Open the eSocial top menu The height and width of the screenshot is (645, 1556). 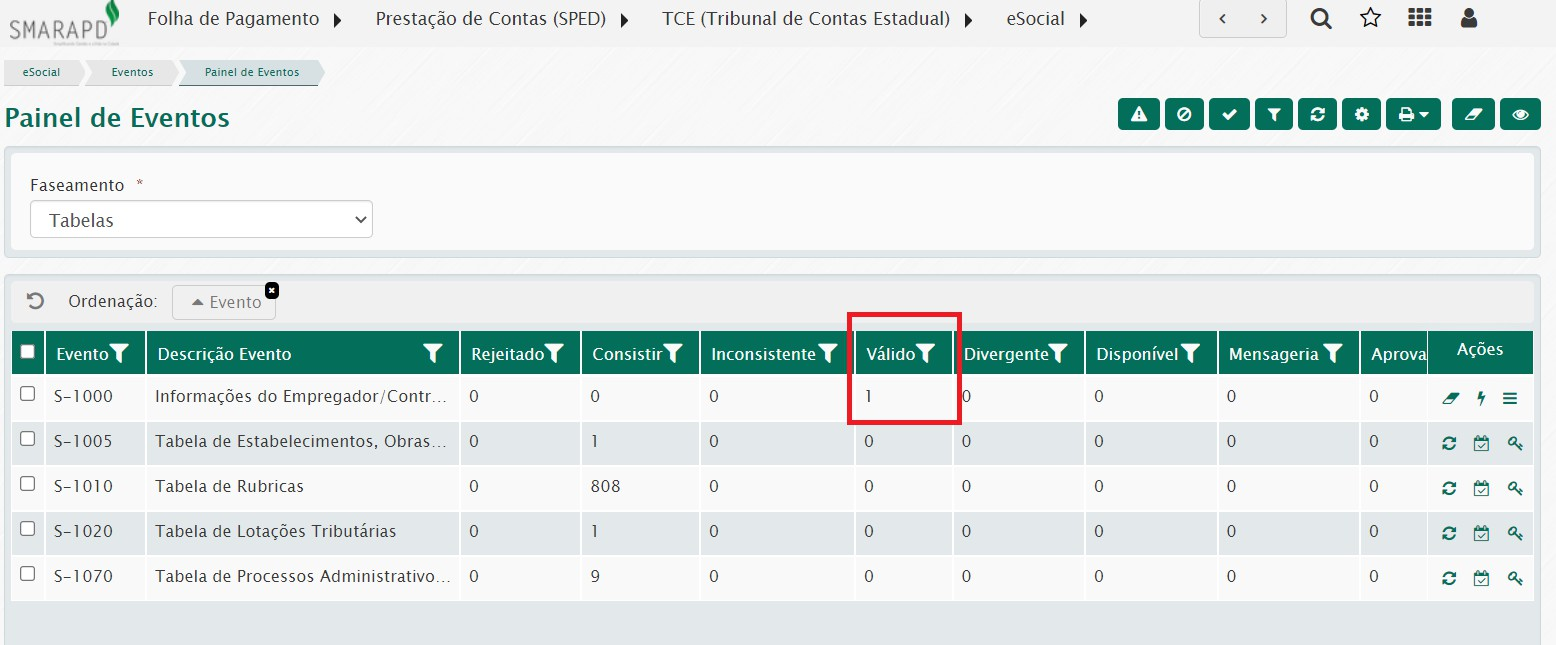pos(1046,19)
